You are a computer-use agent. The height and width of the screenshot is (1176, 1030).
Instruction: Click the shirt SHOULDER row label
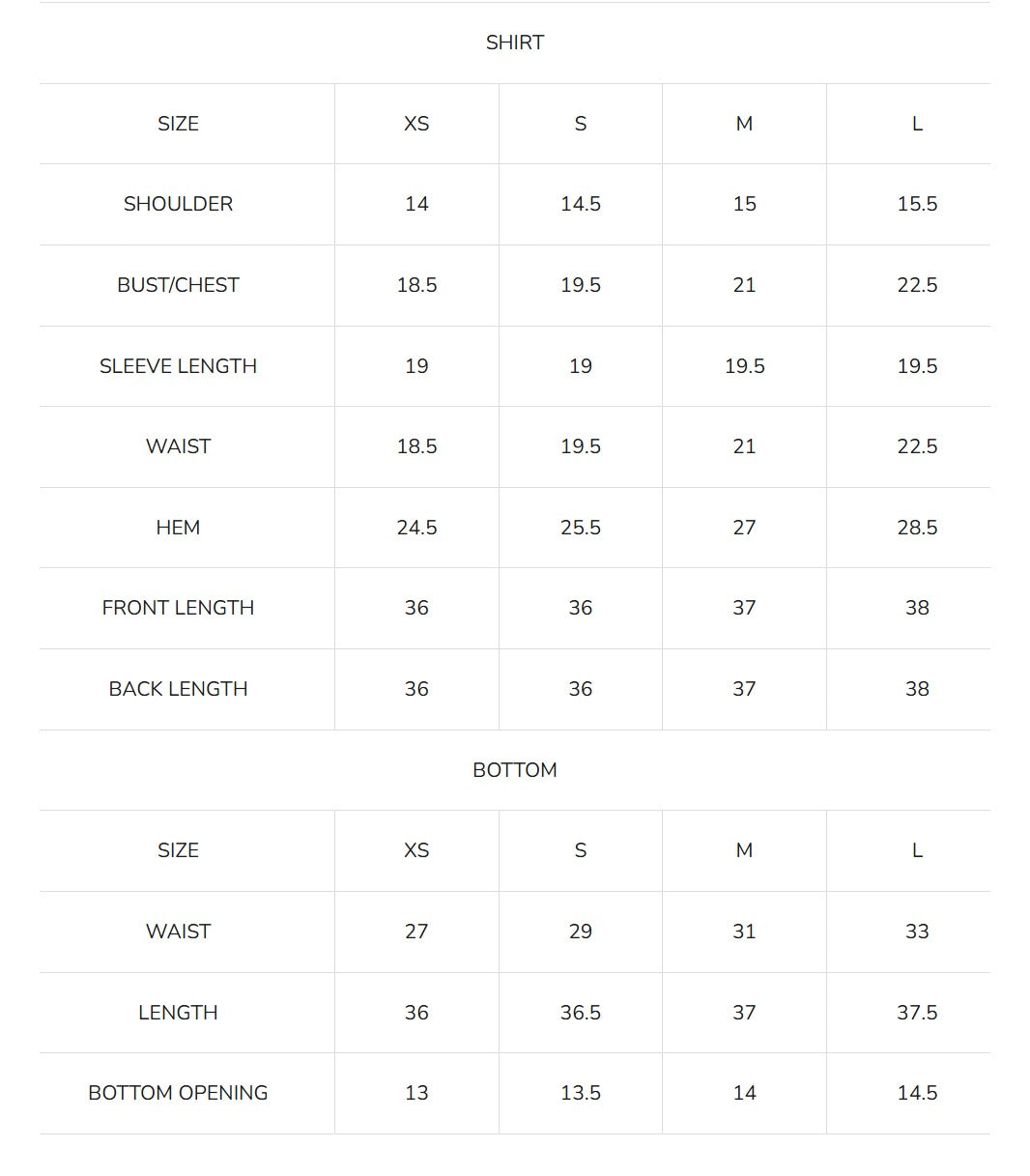click(x=178, y=204)
